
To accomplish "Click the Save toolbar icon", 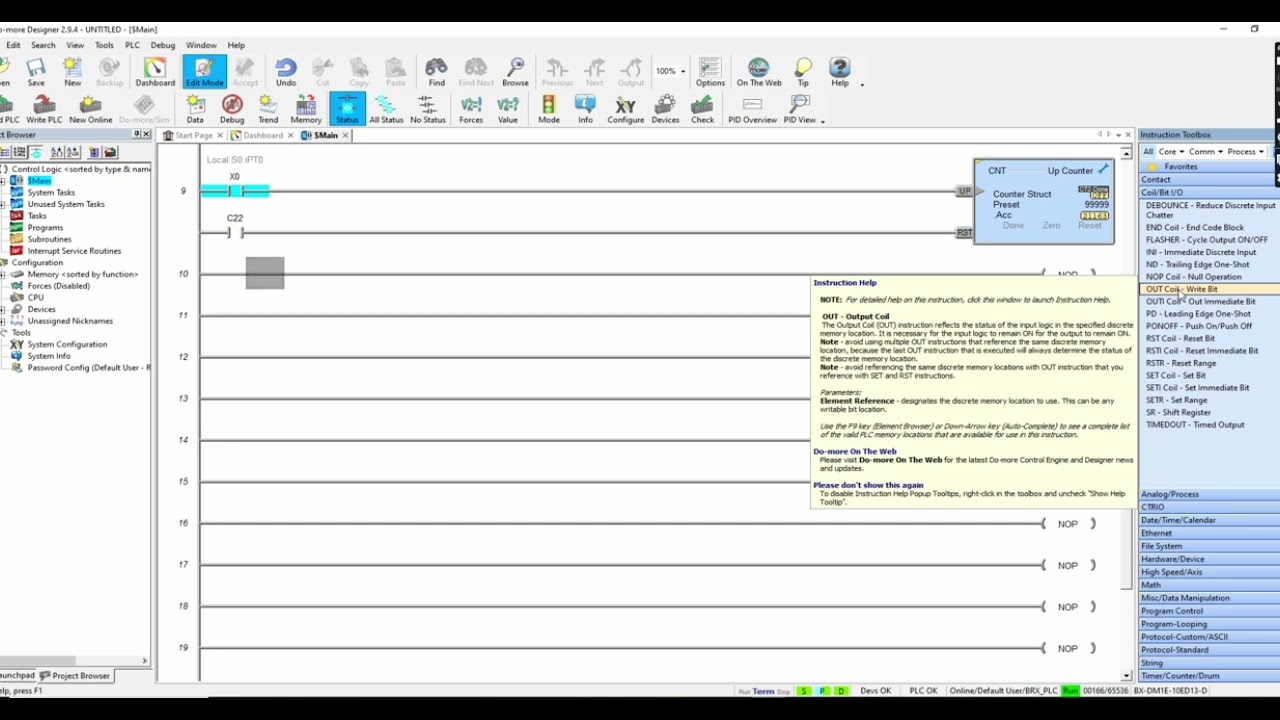I will (36, 72).
